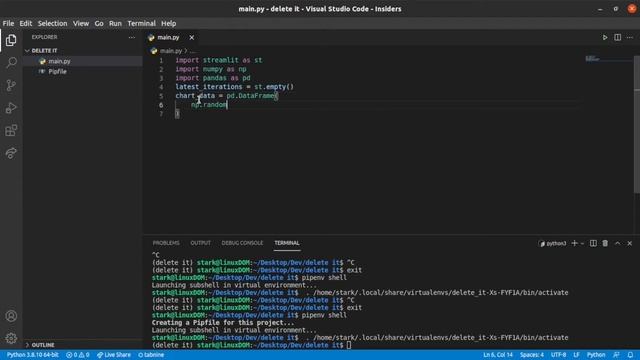Click the import streamlit line of code
The image size is (640, 360).
pos(219,60)
